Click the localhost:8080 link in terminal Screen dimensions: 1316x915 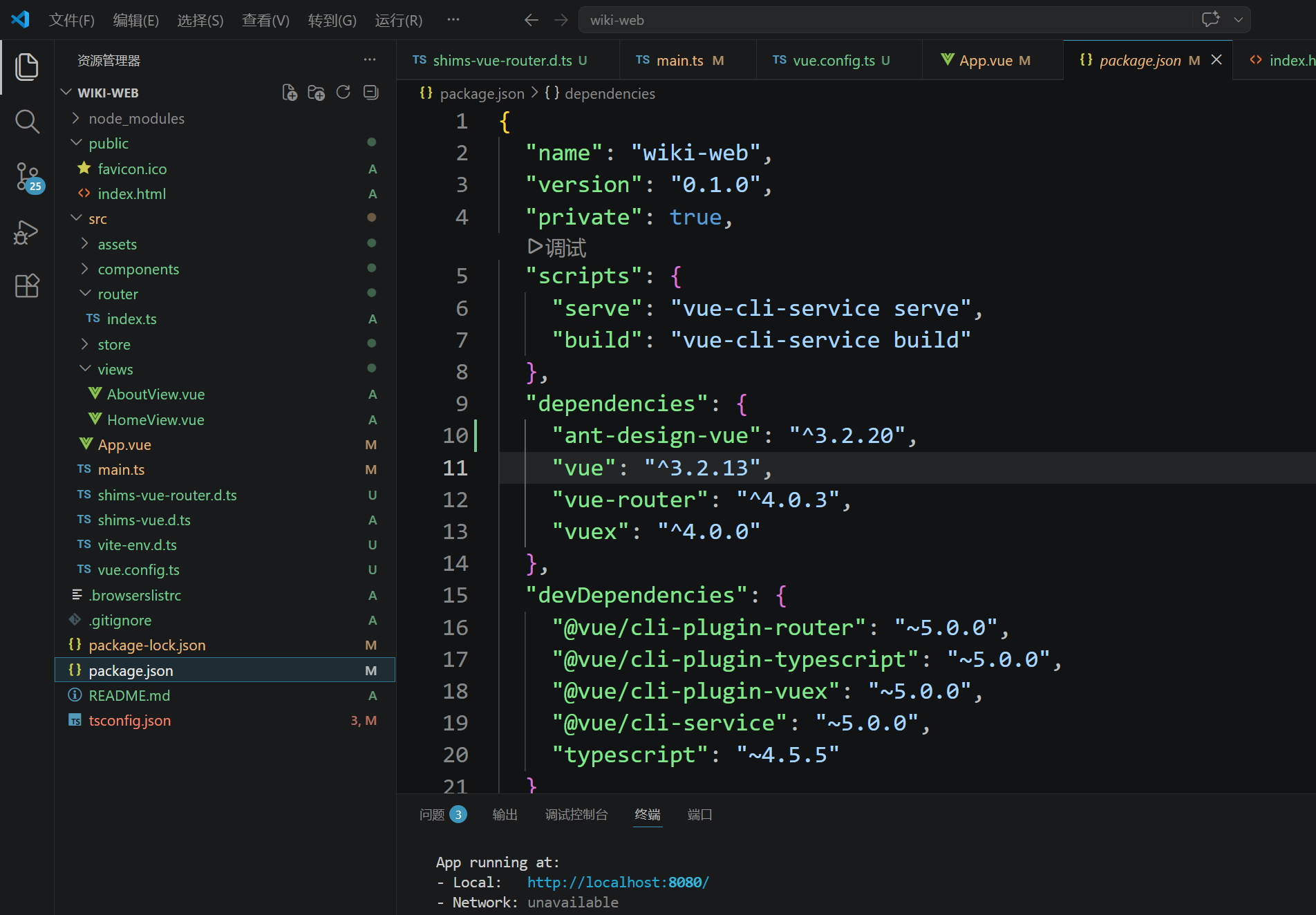[x=618, y=883]
